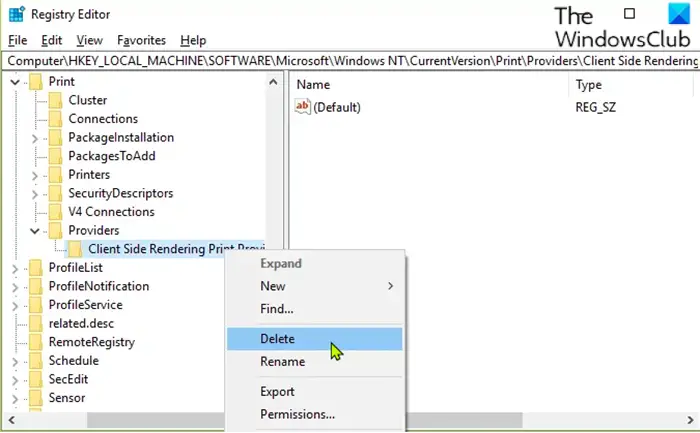Expand the ProfileService key
The width and height of the screenshot is (700, 433).
click(x=15, y=306)
